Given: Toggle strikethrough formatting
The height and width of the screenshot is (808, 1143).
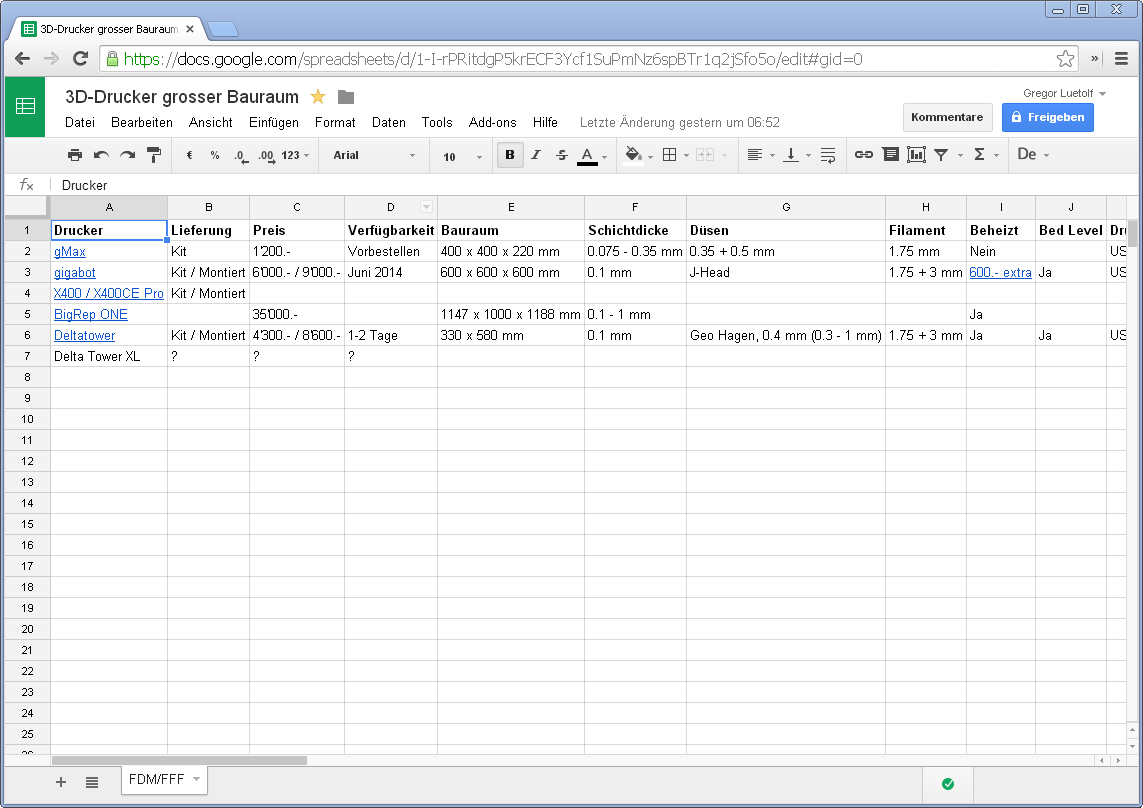Looking at the screenshot, I should (561, 155).
